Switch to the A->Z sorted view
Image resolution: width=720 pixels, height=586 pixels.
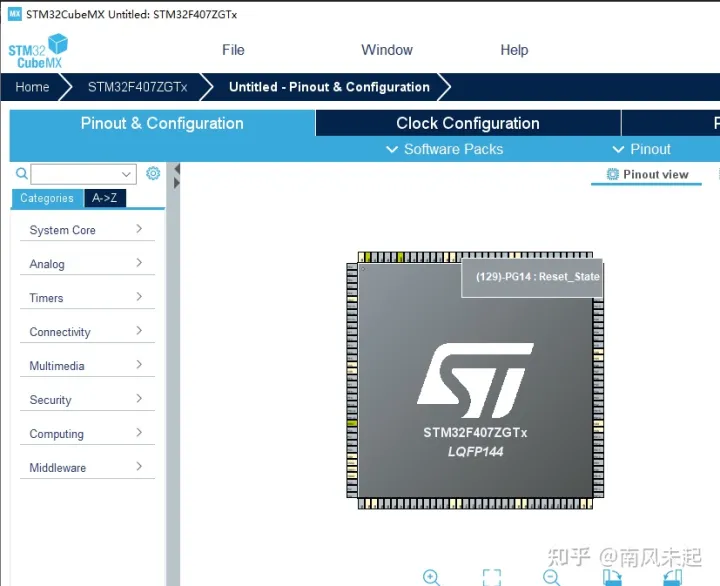[105, 198]
